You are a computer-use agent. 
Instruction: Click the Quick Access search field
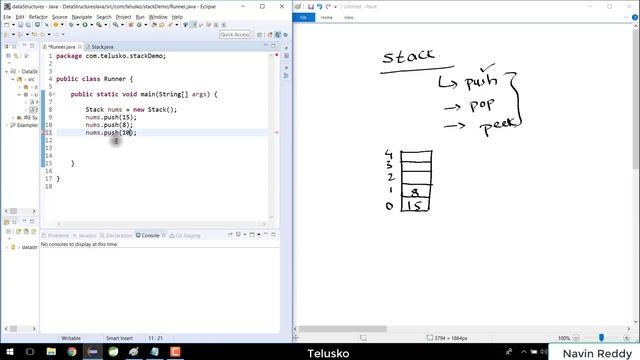click(235, 35)
